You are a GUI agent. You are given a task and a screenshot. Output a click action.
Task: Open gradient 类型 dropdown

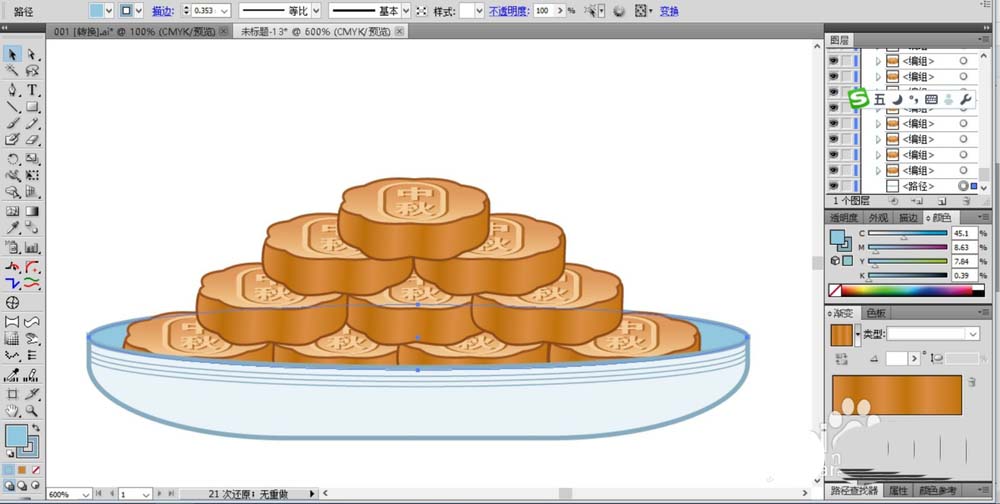pos(973,334)
